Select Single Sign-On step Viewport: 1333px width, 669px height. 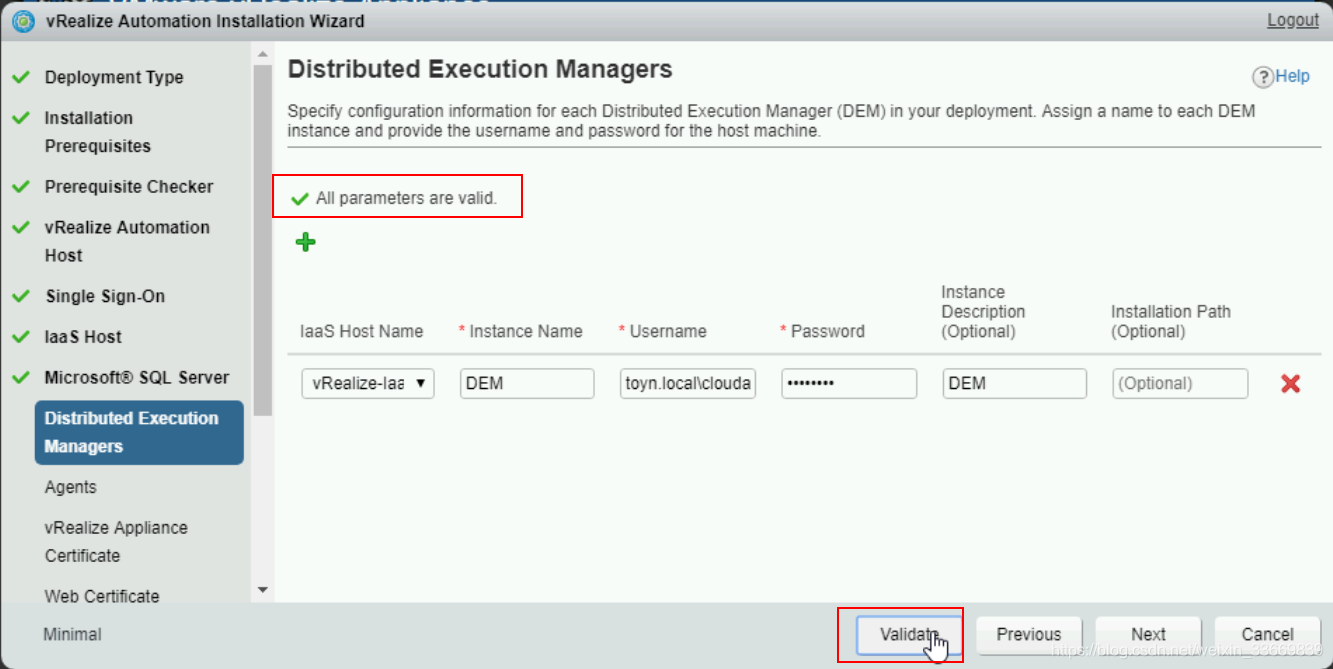click(105, 297)
